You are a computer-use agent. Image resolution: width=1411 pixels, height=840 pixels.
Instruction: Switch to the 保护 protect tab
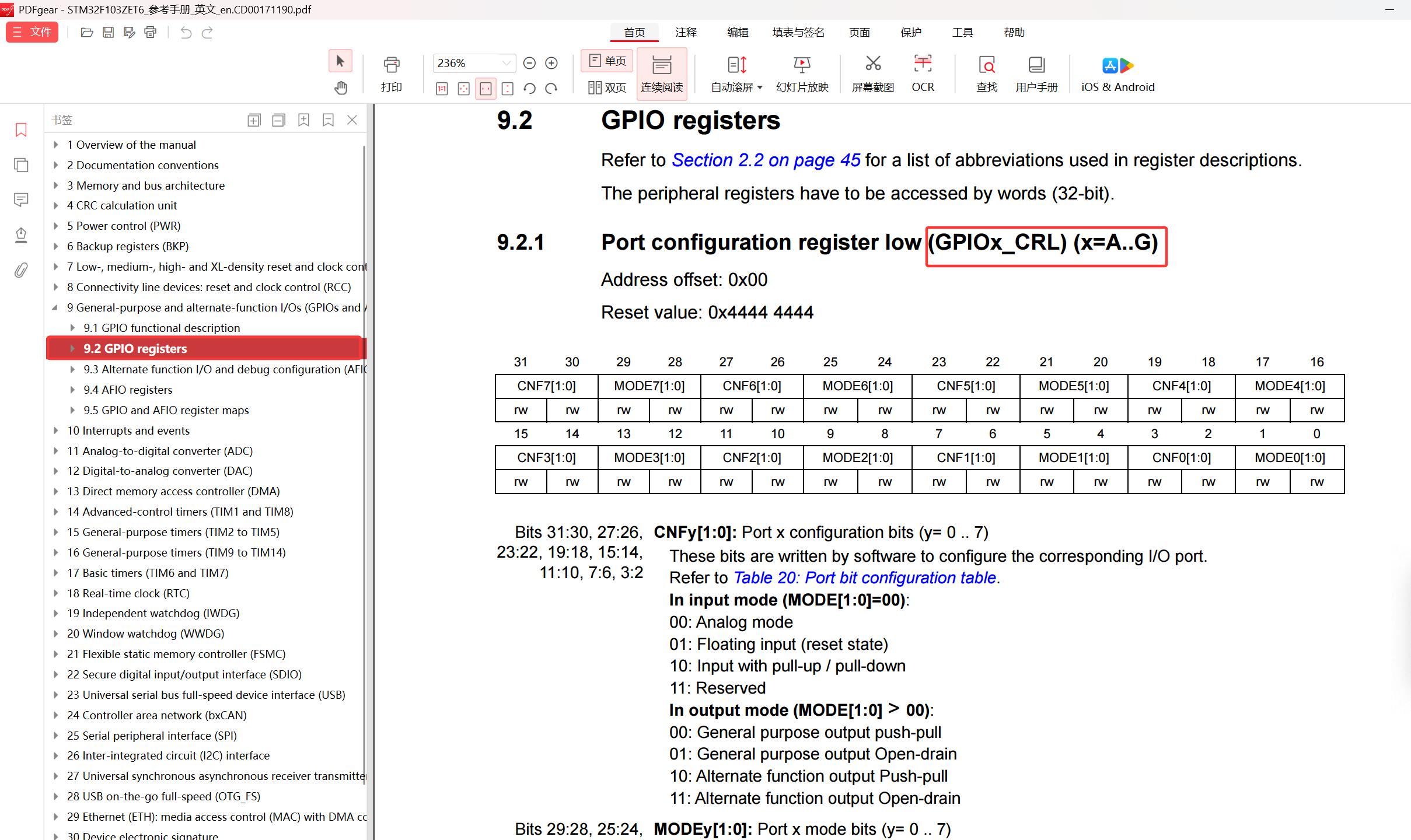click(911, 33)
